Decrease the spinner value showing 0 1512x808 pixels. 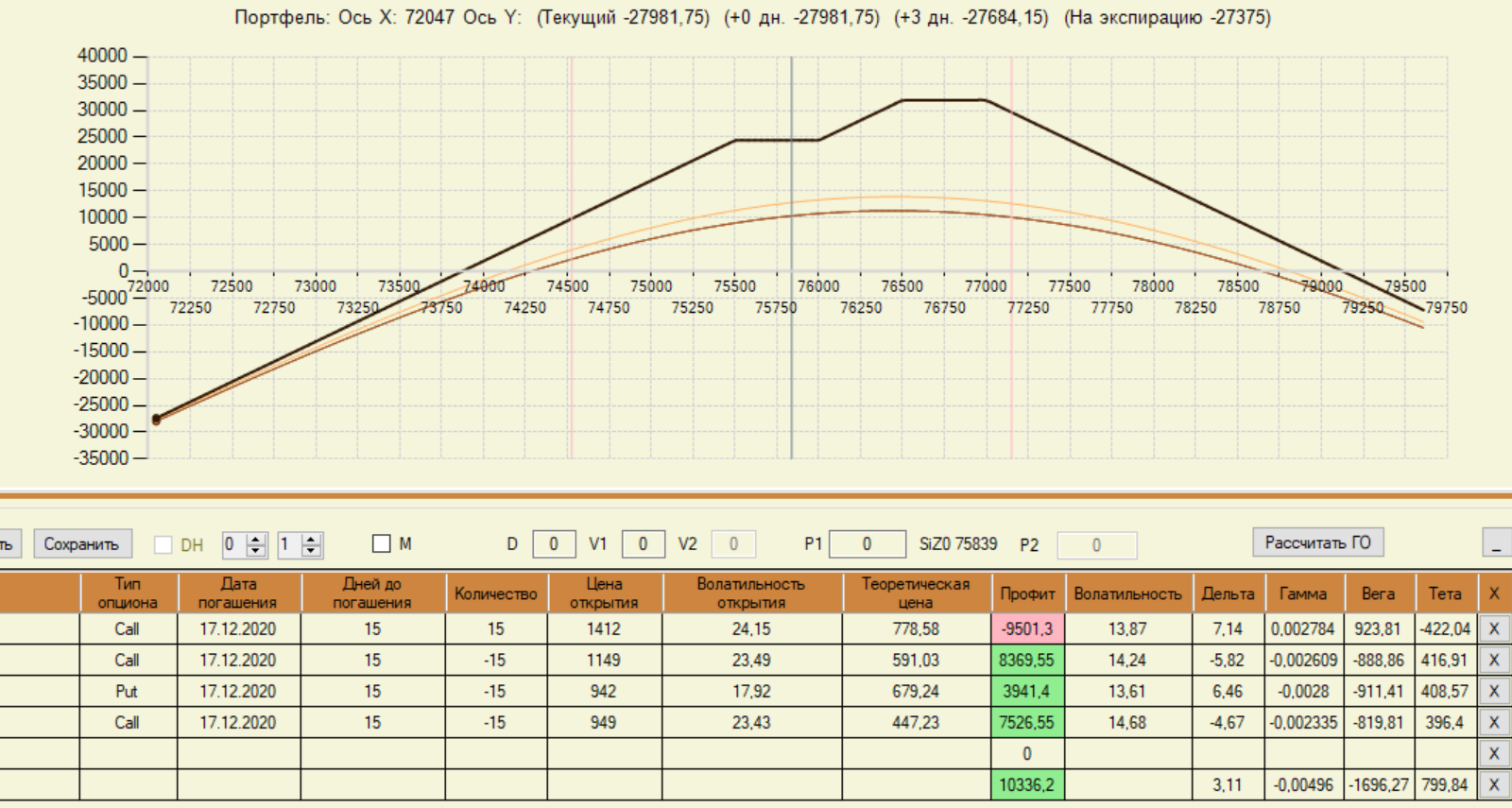coord(256,550)
